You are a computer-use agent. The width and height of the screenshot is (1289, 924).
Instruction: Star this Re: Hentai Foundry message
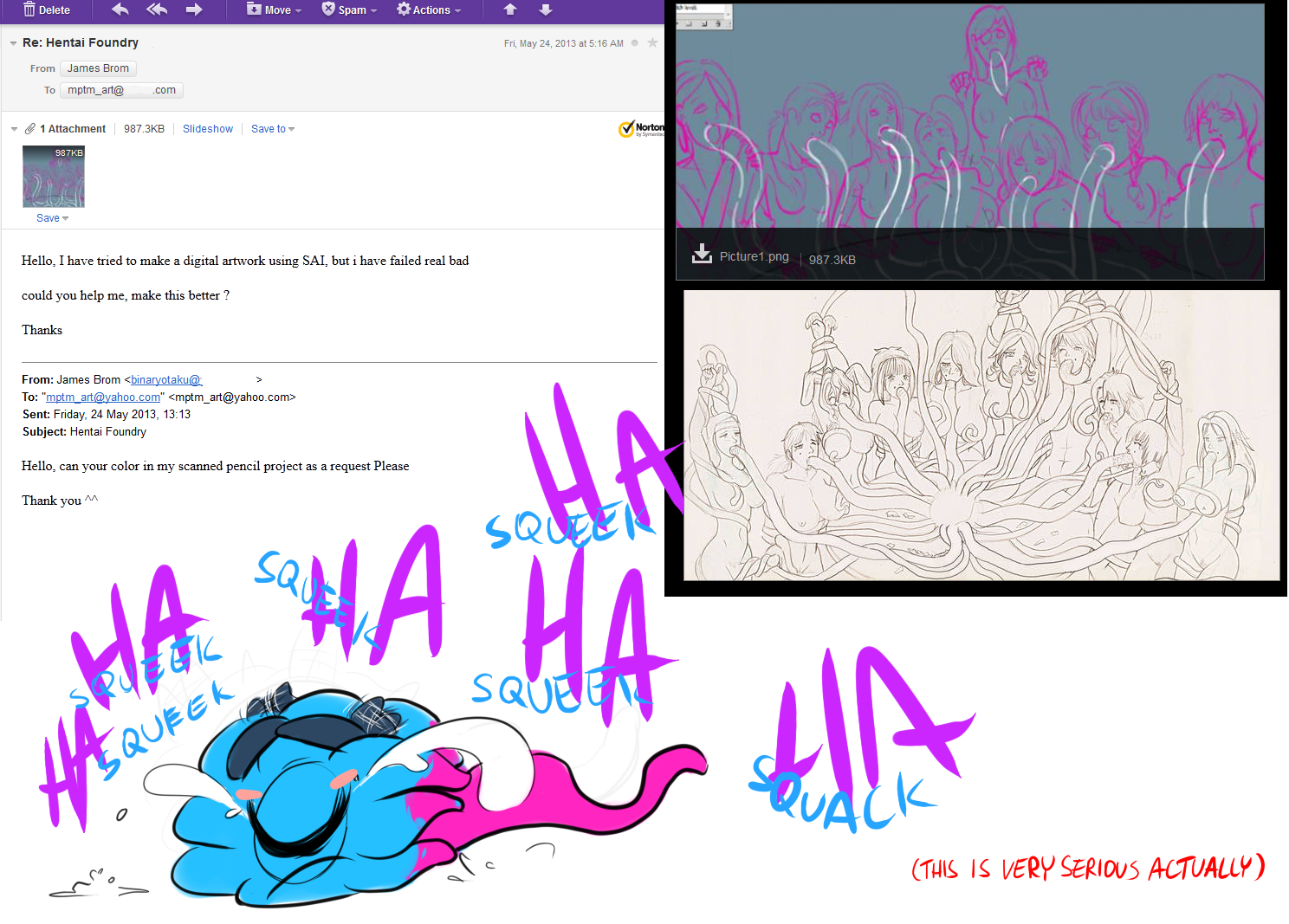click(652, 42)
